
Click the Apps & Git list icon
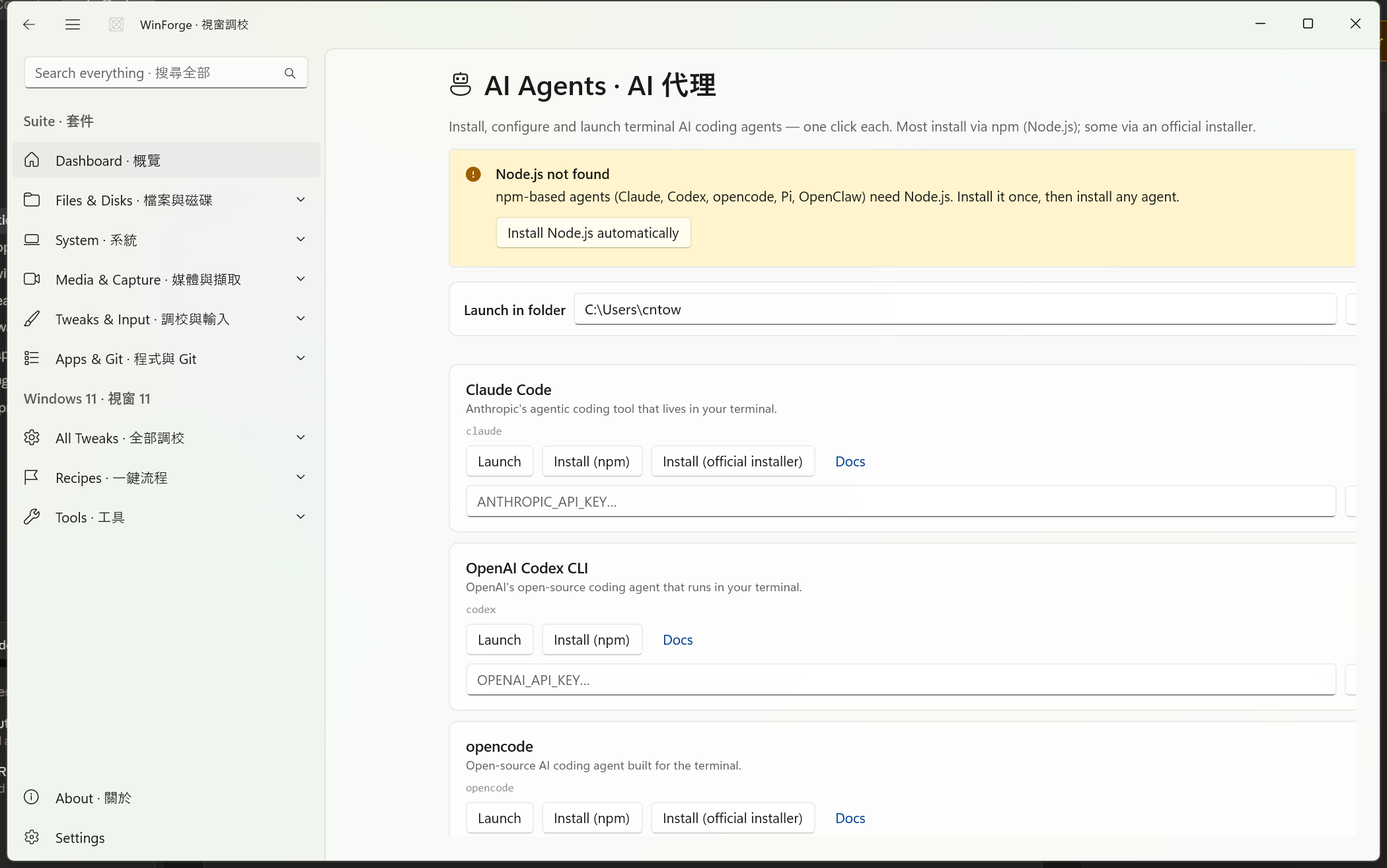32,359
